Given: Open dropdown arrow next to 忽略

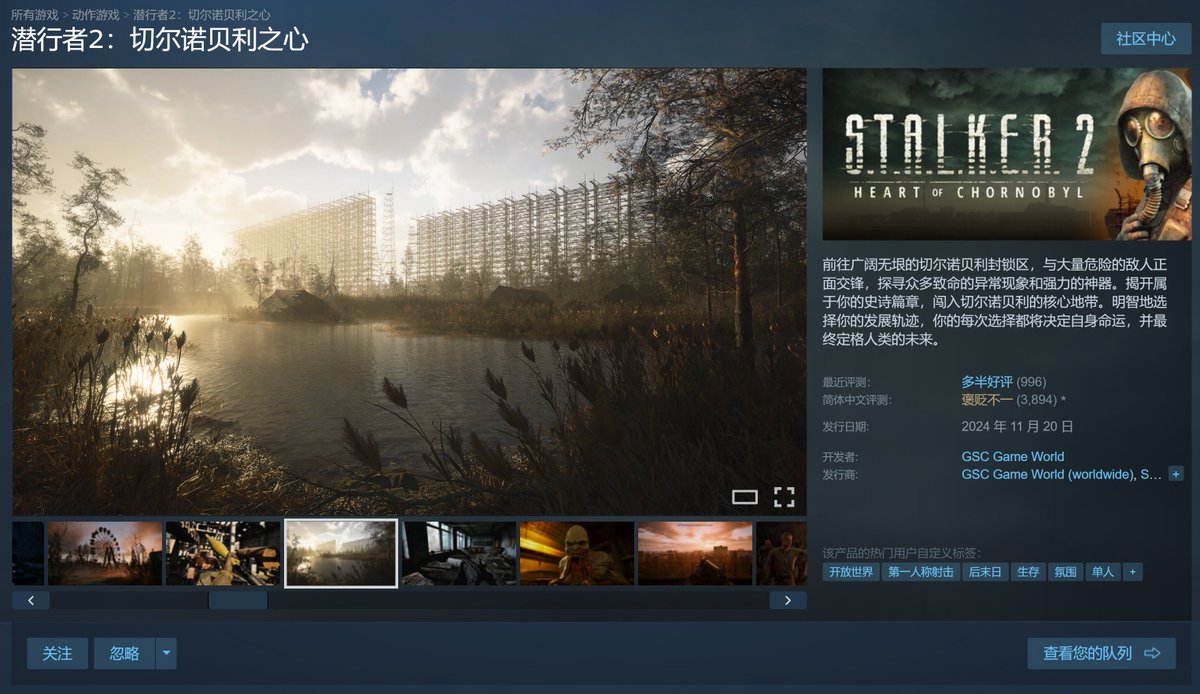Looking at the screenshot, I should coord(166,653).
